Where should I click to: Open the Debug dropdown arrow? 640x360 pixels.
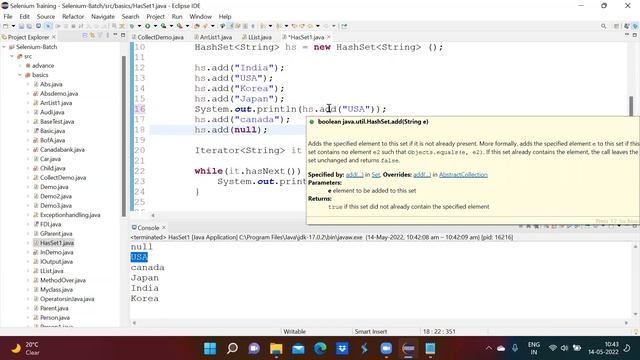139,26
